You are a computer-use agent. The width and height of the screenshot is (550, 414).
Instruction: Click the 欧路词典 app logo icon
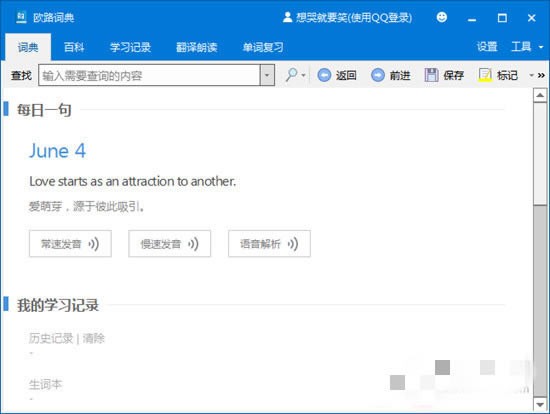[x=21, y=17]
